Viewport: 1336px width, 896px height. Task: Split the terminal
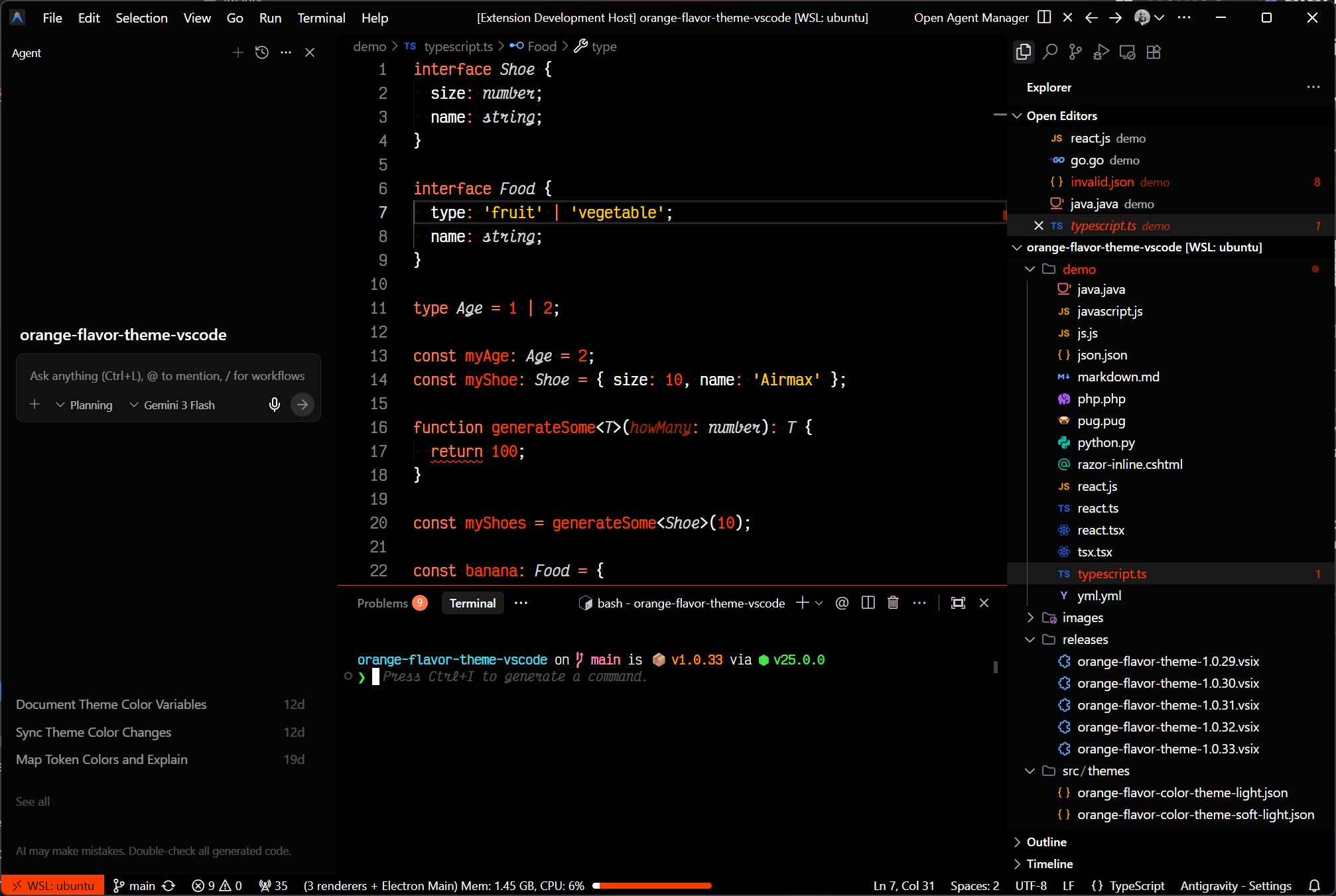[868, 603]
